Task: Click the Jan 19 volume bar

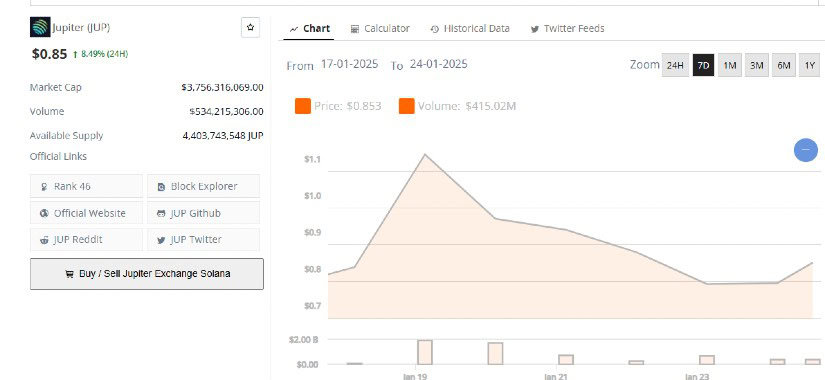Action: coord(425,352)
